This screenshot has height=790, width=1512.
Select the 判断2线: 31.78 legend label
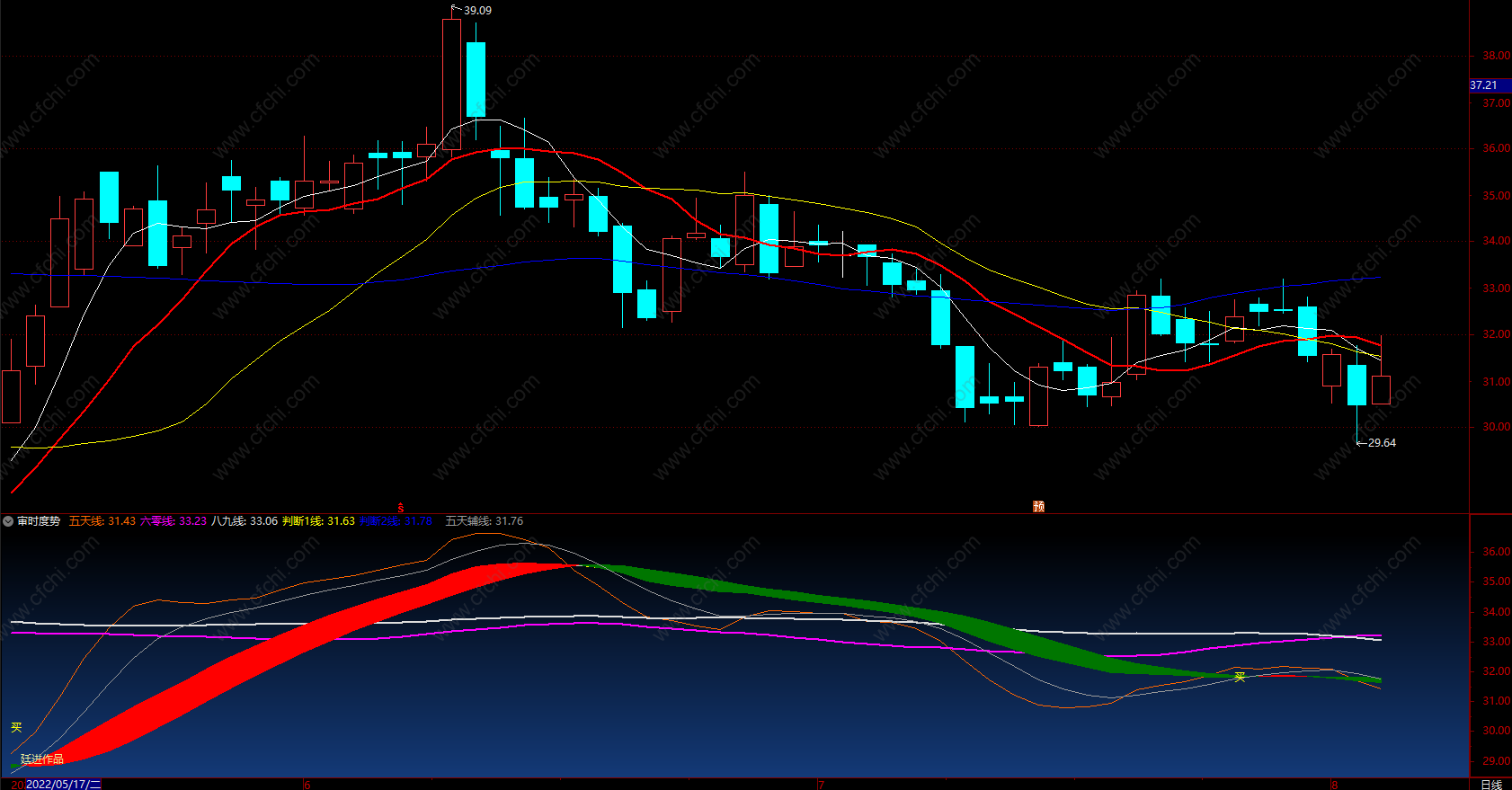396,521
